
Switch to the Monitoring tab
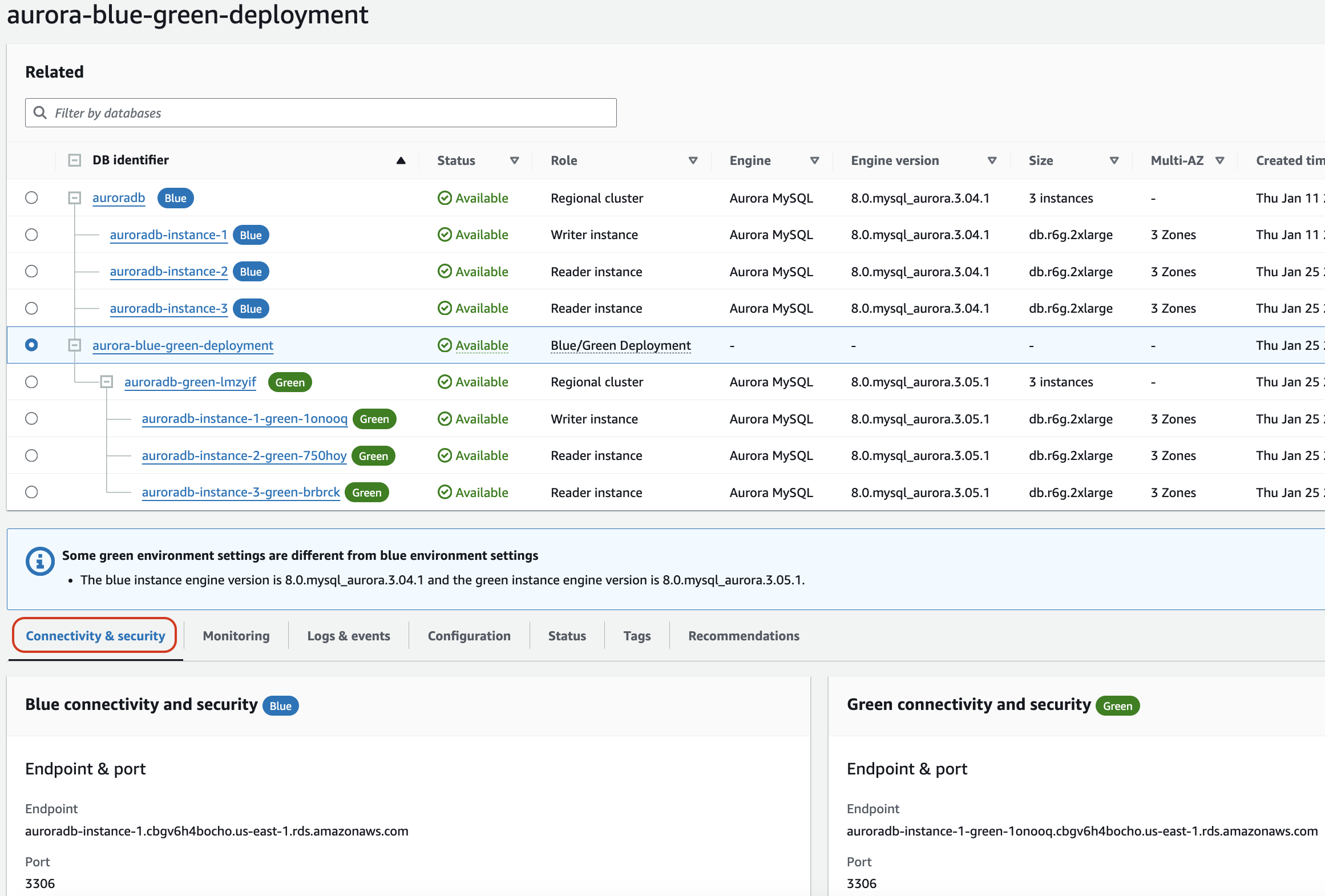[x=234, y=635]
